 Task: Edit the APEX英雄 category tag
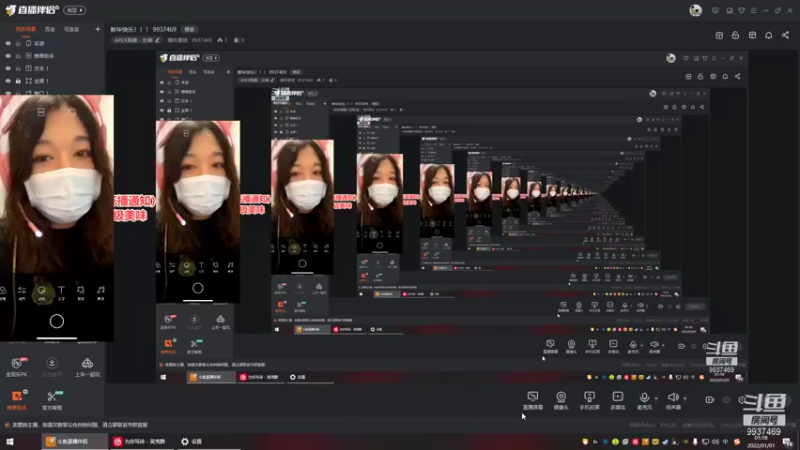click(136, 40)
